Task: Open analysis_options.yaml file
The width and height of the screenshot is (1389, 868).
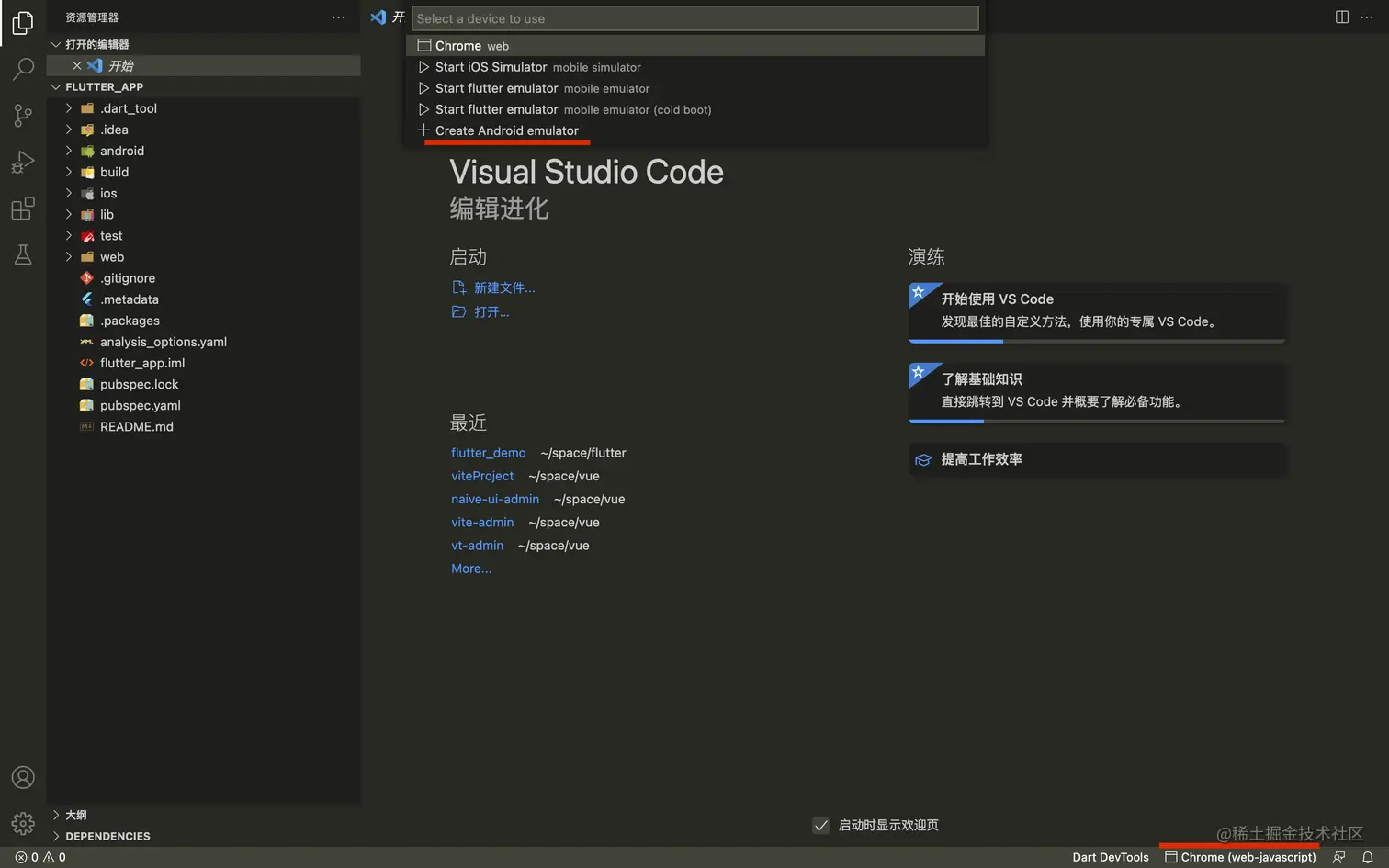Action: pyautogui.click(x=204, y=342)
